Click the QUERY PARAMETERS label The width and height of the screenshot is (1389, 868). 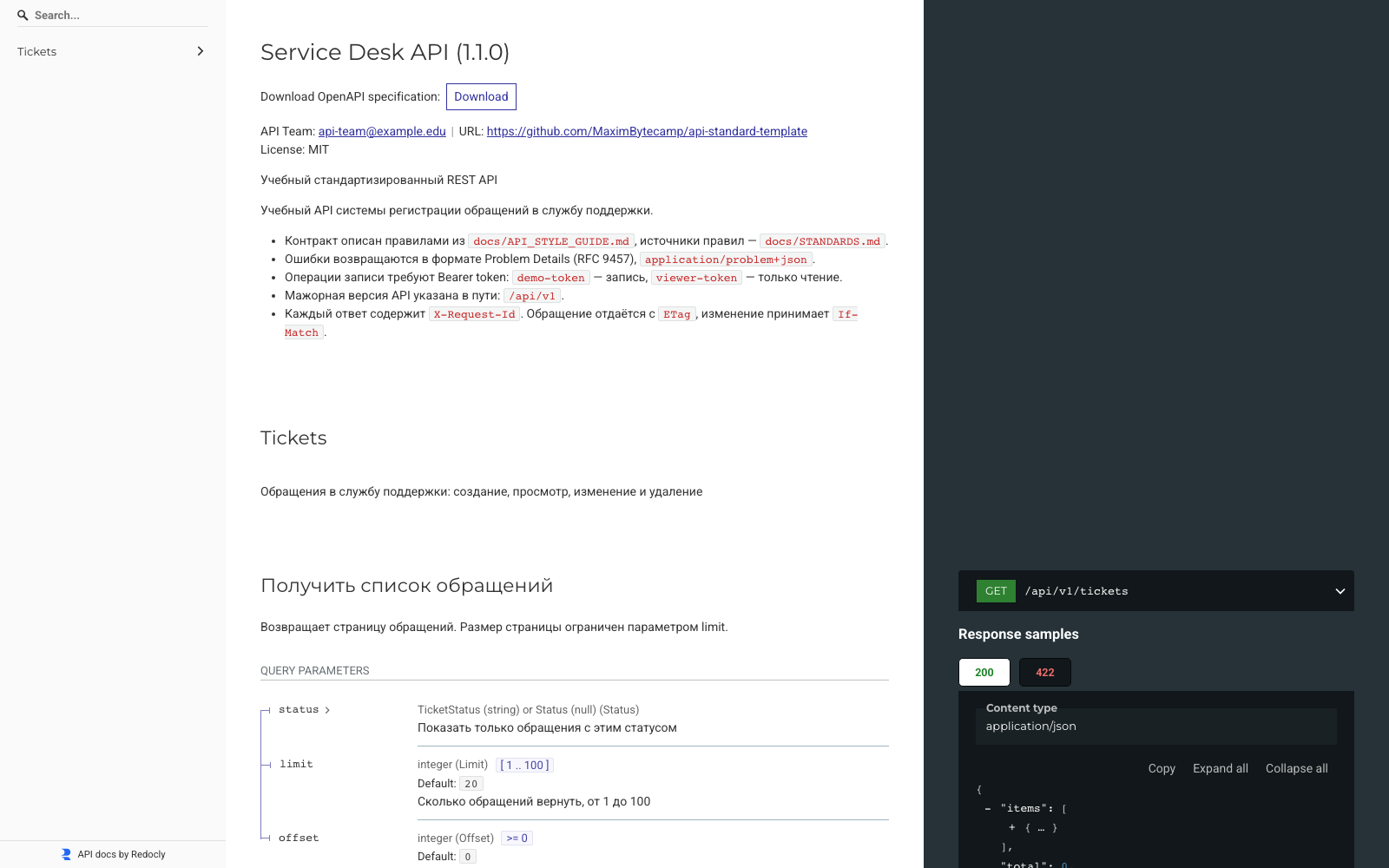[315, 671]
